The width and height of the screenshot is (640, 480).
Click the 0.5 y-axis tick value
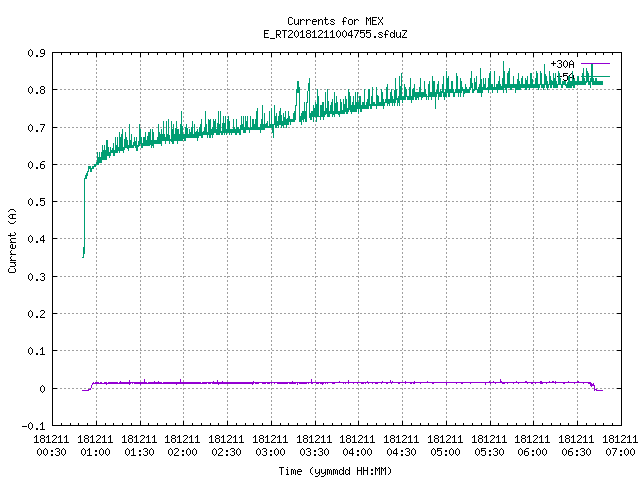pos(36,202)
